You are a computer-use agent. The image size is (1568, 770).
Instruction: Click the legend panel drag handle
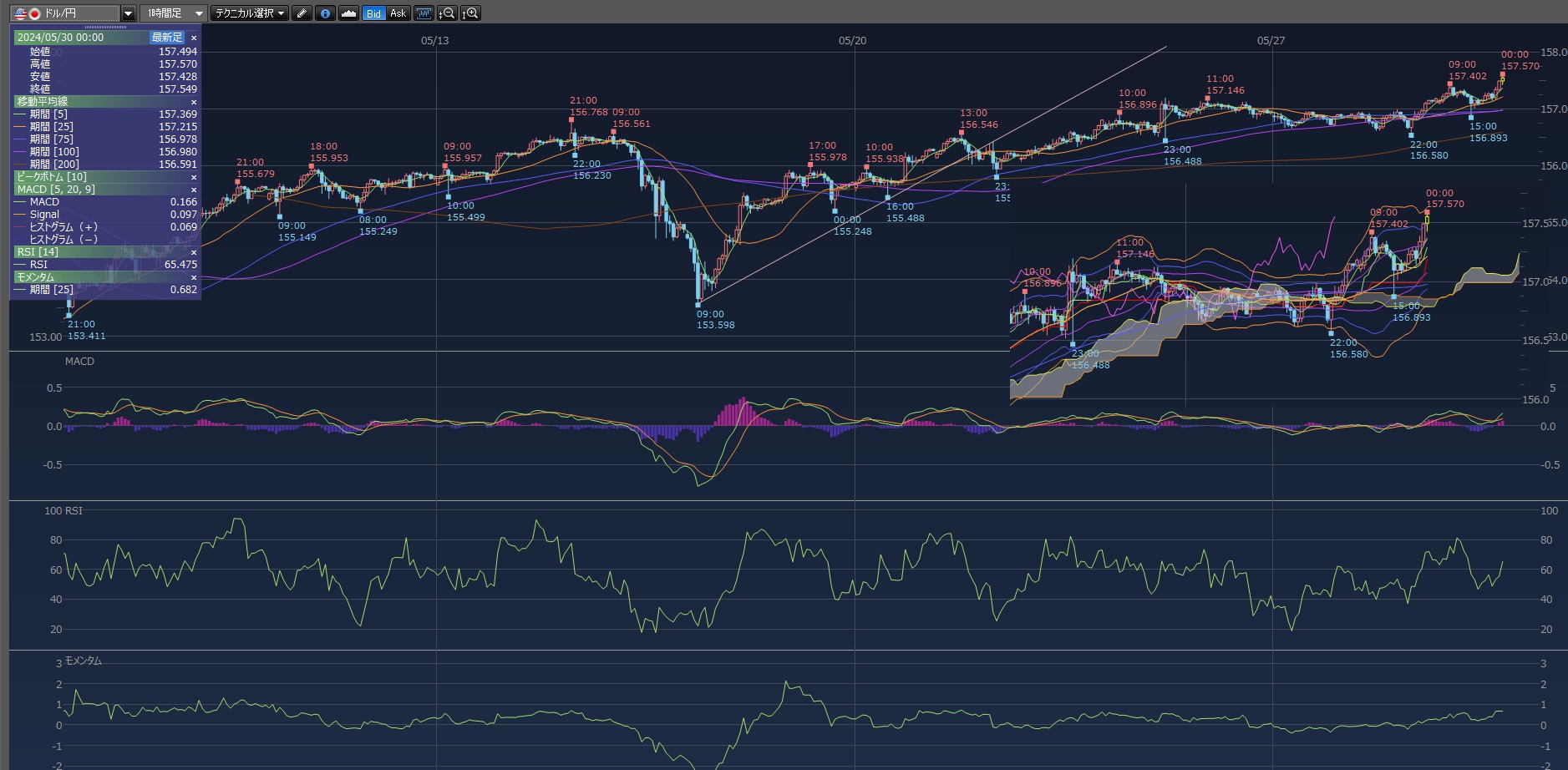pyautogui.click(x=105, y=28)
